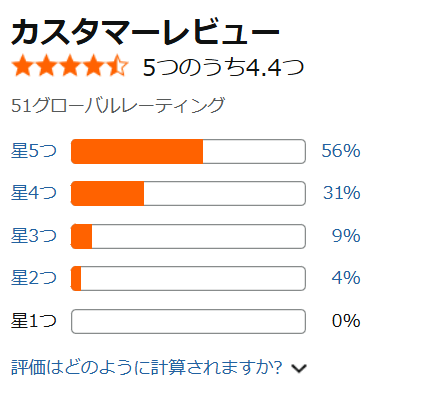Expand the chevron beside 評価はどのように計算されますか?
The height and width of the screenshot is (407, 421).
pos(299,368)
